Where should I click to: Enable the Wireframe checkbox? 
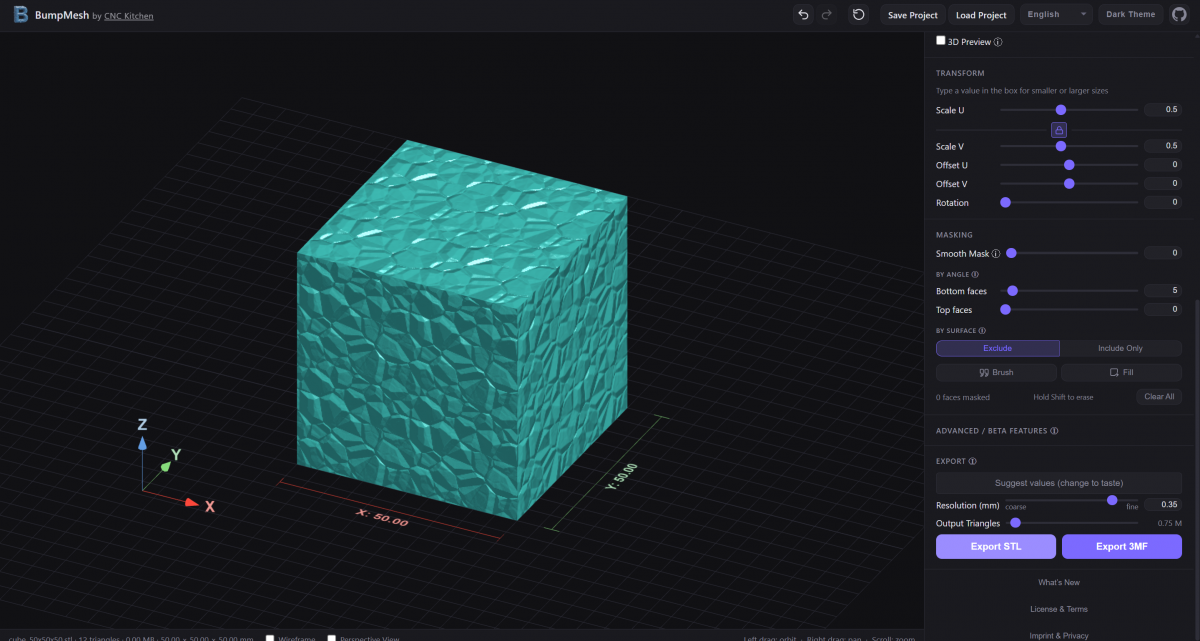(270, 638)
